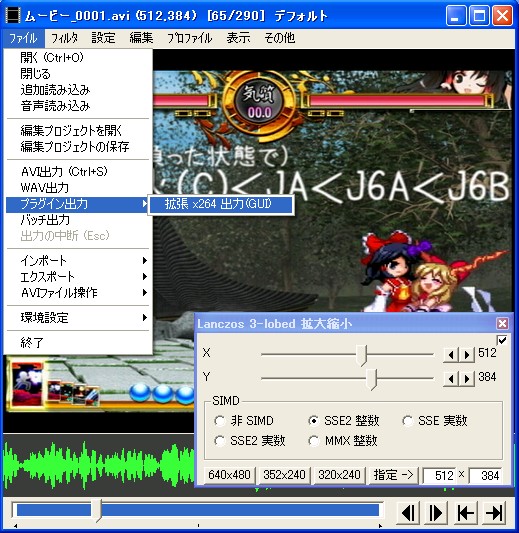Open the フィルタ menu
519x533 pixels.
tap(64, 38)
